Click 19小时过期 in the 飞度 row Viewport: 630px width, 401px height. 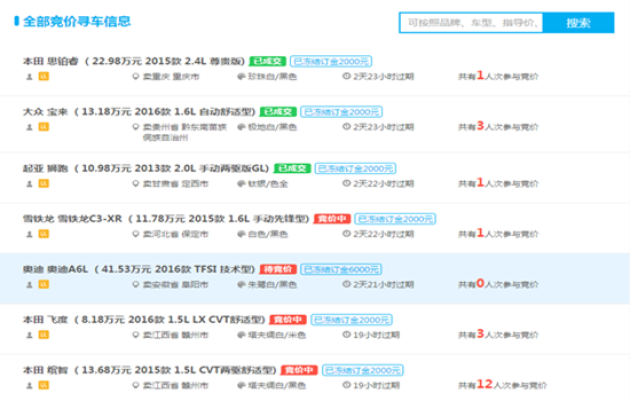(x=376, y=335)
